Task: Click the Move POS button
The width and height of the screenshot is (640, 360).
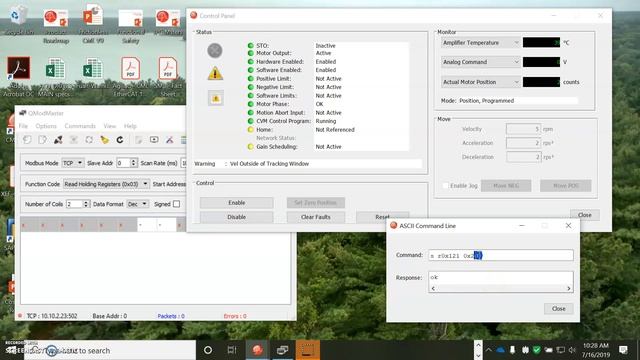Action: coord(566,186)
